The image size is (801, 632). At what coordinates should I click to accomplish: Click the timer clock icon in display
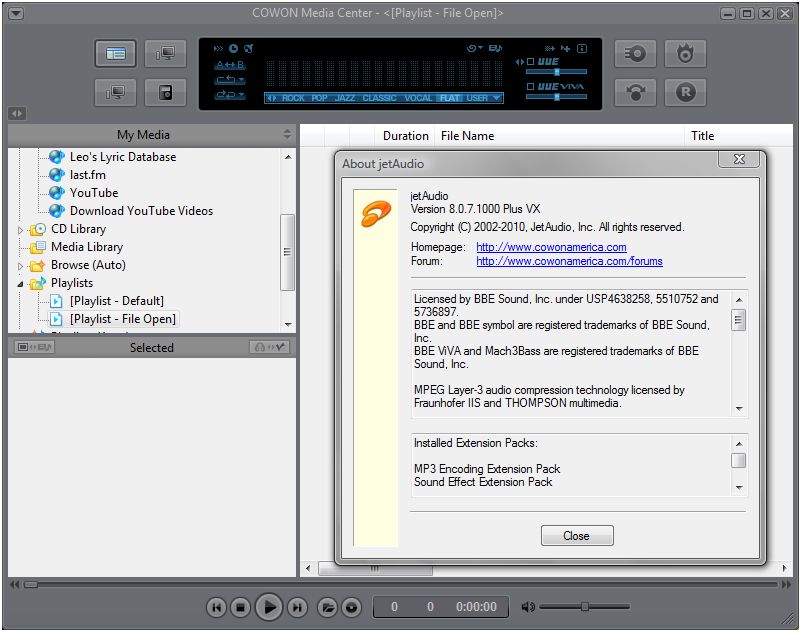(x=233, y=49)
